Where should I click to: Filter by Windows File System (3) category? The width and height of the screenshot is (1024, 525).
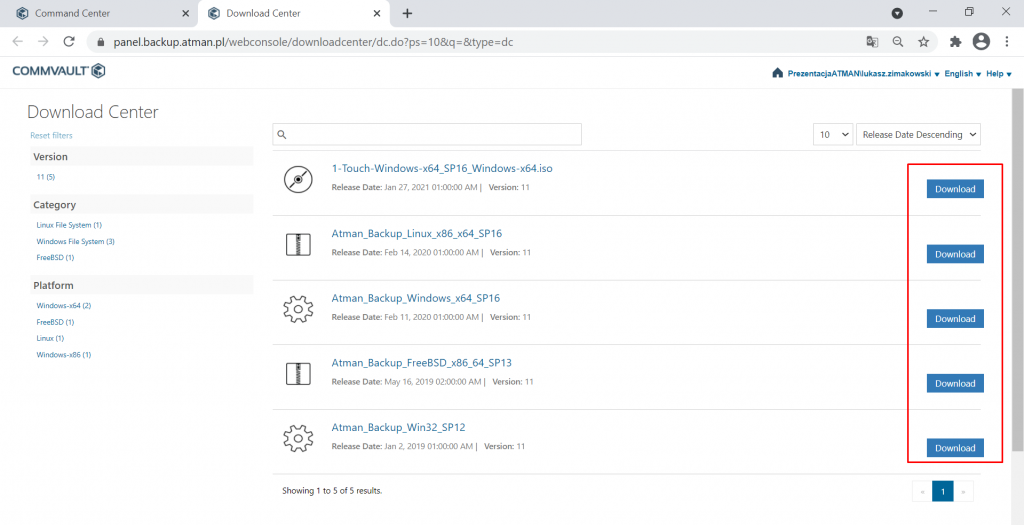[76, 242]
